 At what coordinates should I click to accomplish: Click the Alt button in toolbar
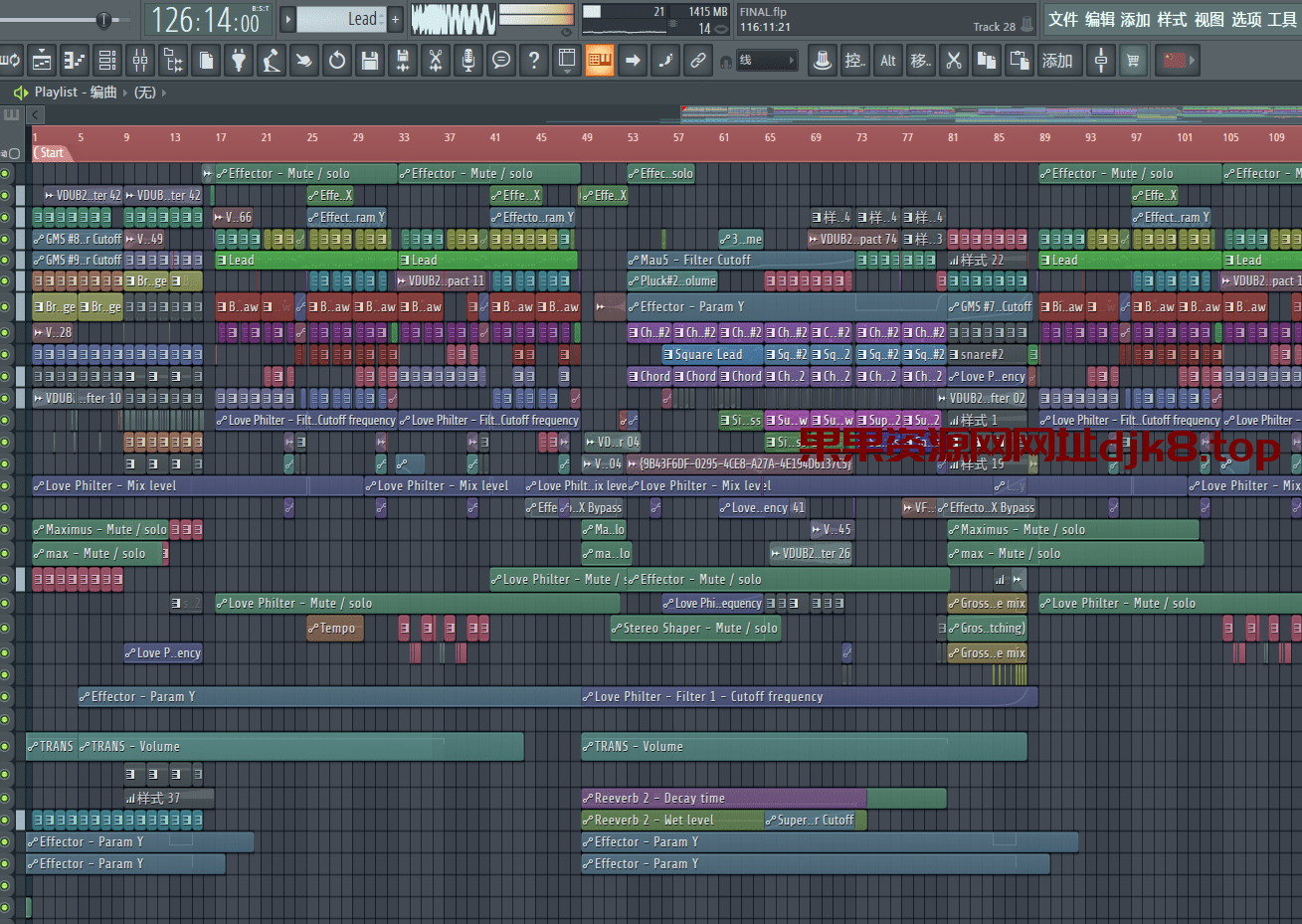[x=888, y=61]
